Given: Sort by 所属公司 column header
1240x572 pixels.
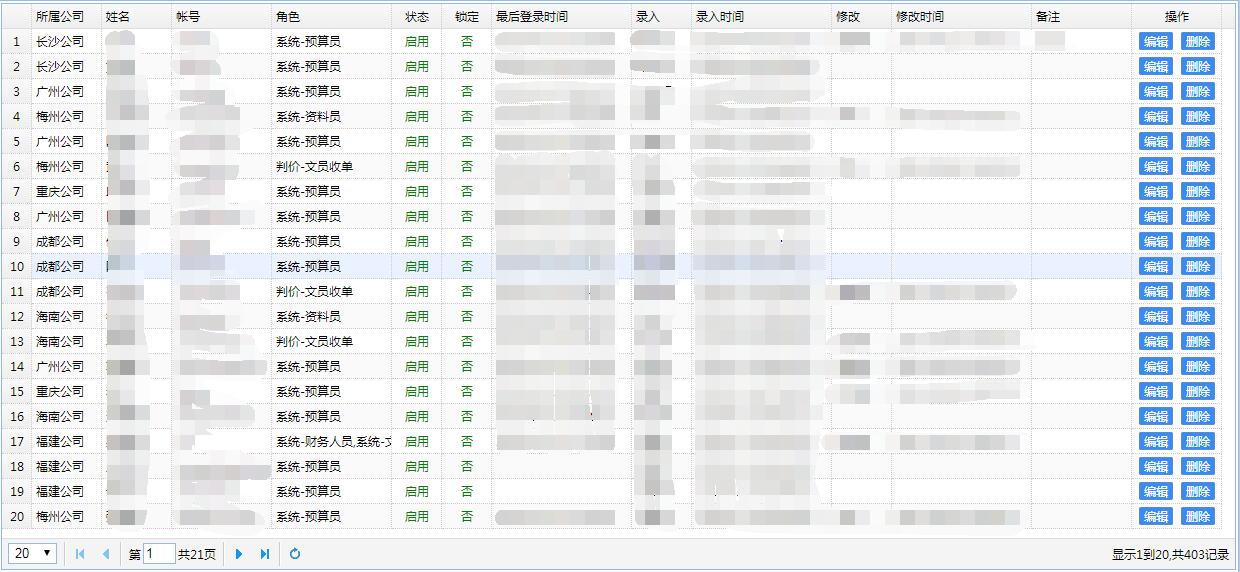Looking at the screenshot, I should [x=60, y=17].
